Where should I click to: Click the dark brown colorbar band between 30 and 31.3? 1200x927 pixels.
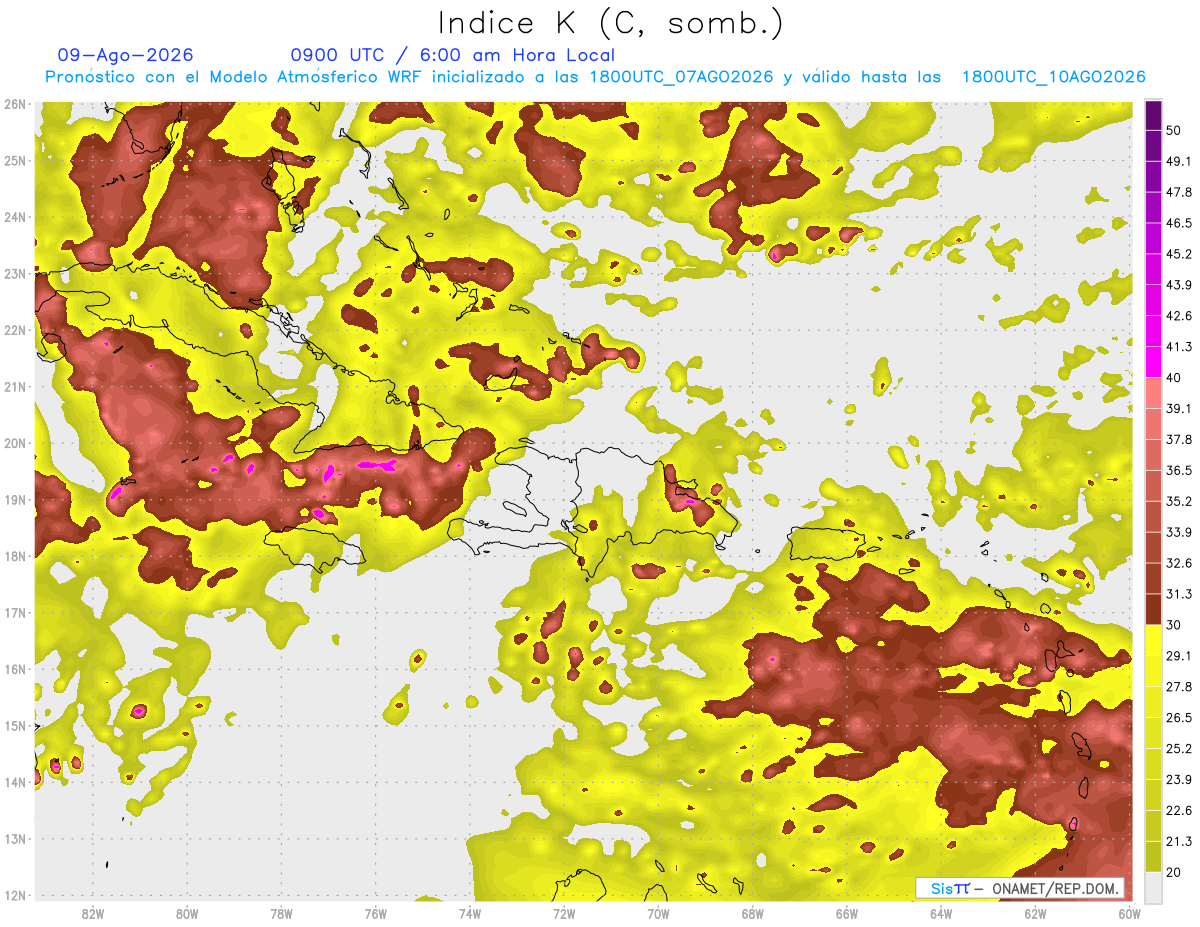(x=1153, y=610)
